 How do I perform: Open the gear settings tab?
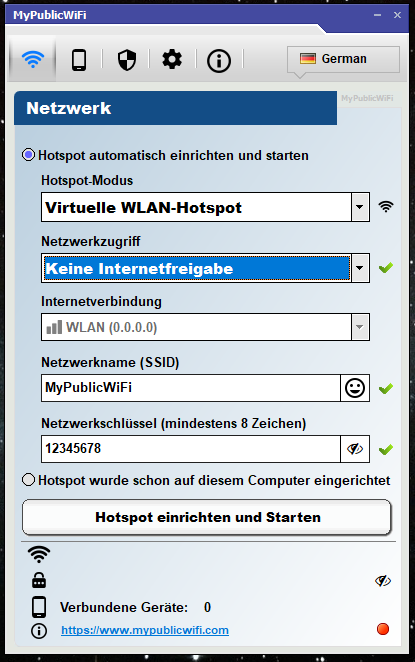(172, 59)
